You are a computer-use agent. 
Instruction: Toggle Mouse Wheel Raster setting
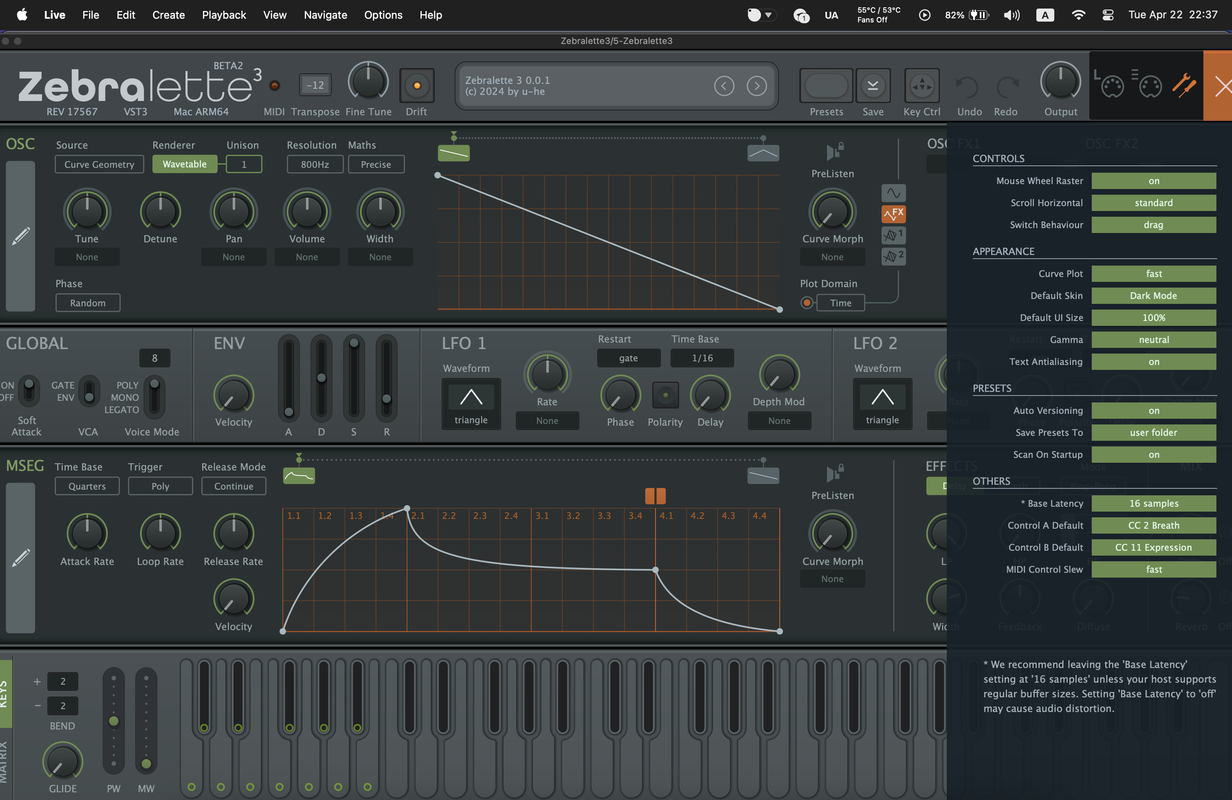pos(1153,181)
